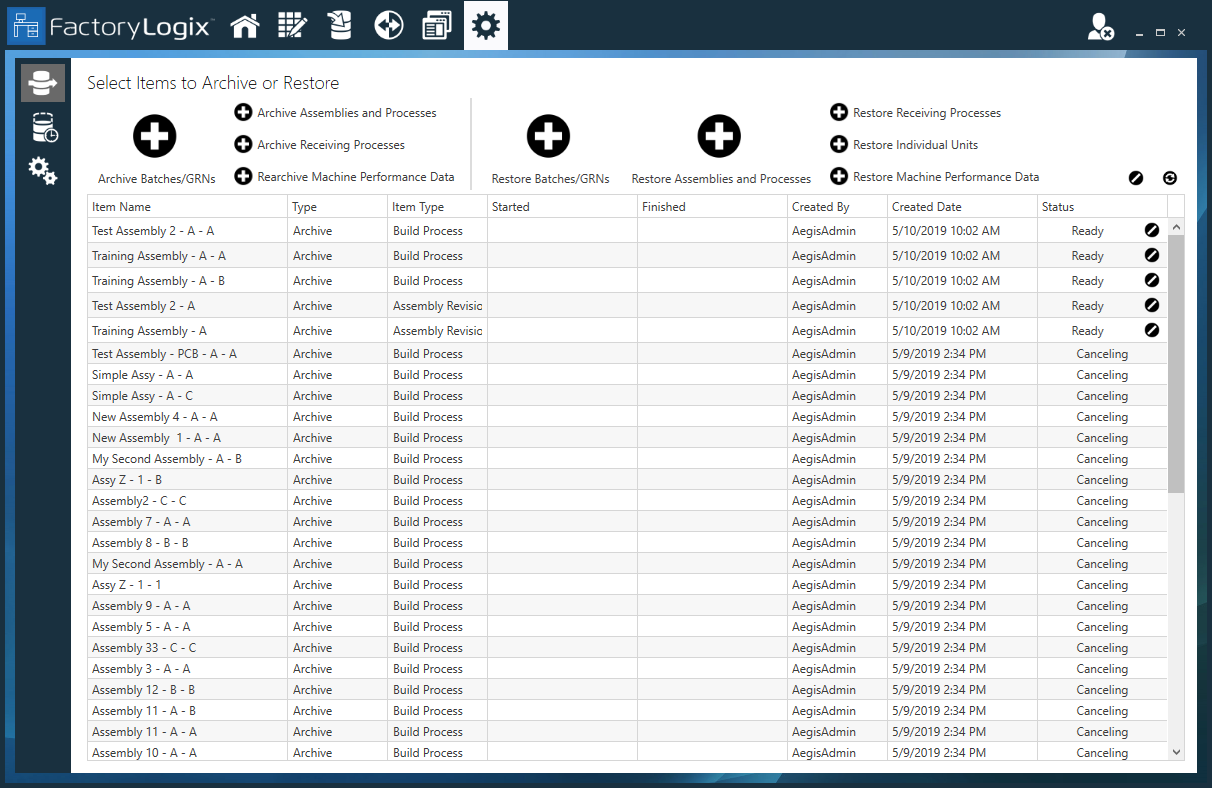Click Restore Batches/GRNs plus button
Screen dimensions: 1212x788
click(x=548, y=136)
